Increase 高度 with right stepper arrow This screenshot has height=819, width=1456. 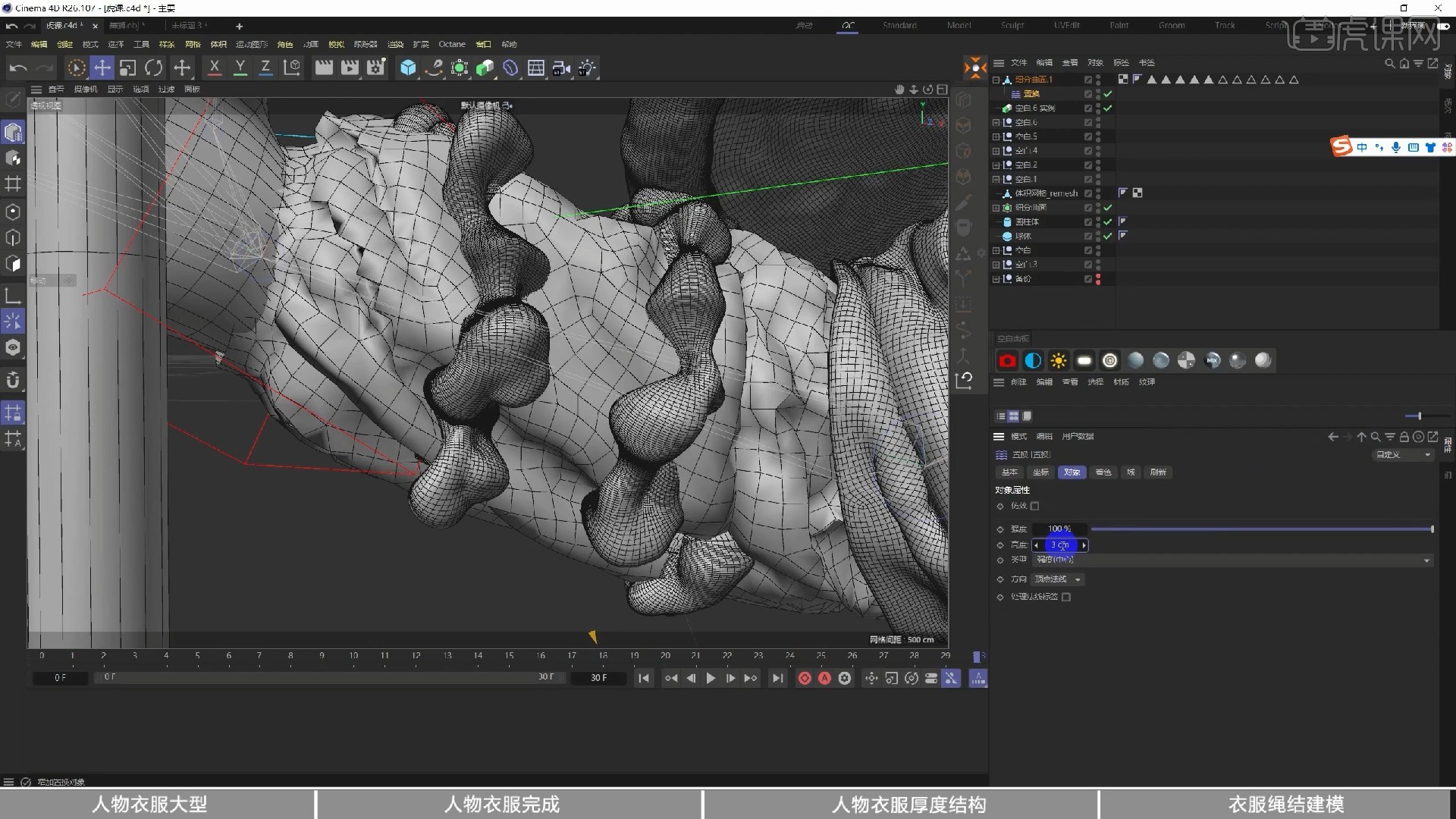[x=1084, y=545]
